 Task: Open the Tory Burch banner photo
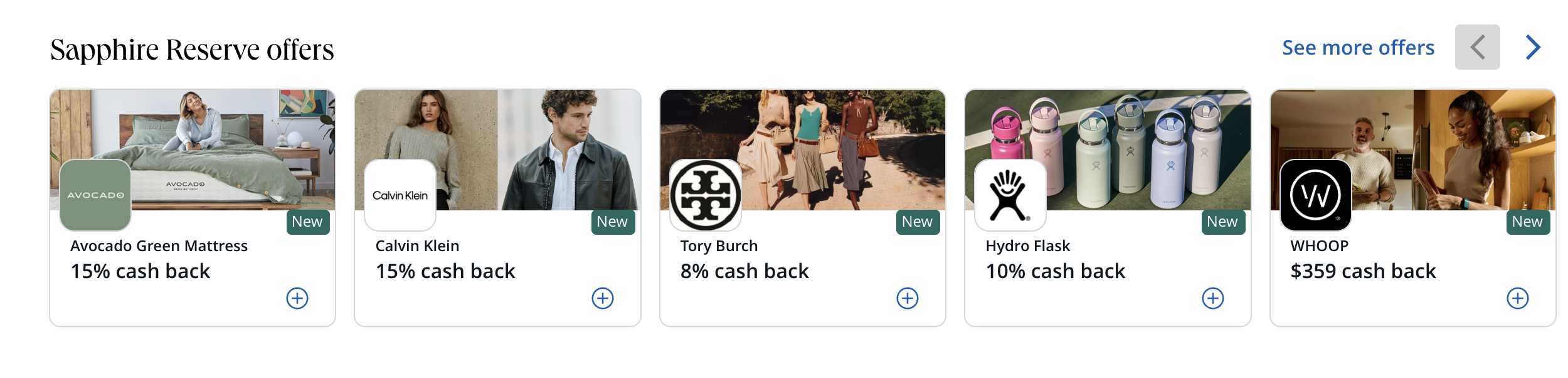[834, 138]
